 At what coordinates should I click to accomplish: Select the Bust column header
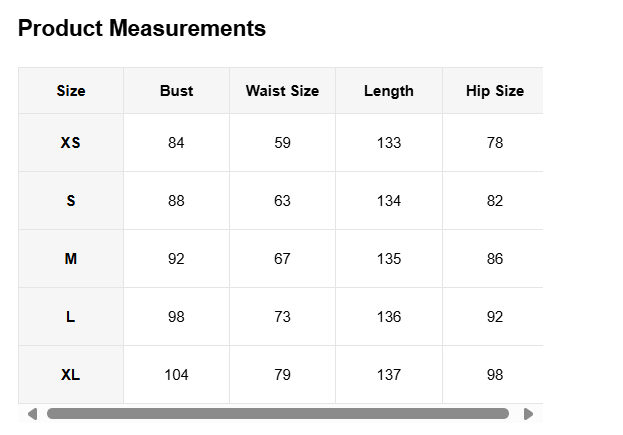[x=176, y=91]
